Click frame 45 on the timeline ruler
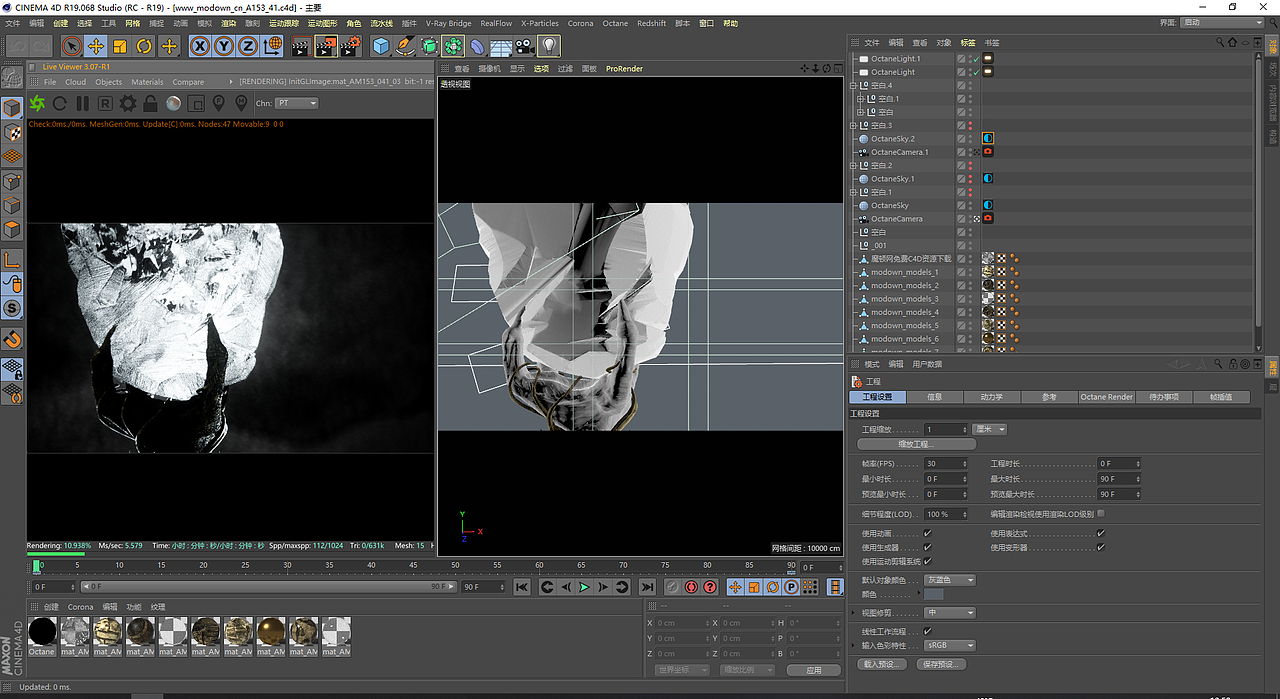 pyautogui.click(x=412, y=566)
